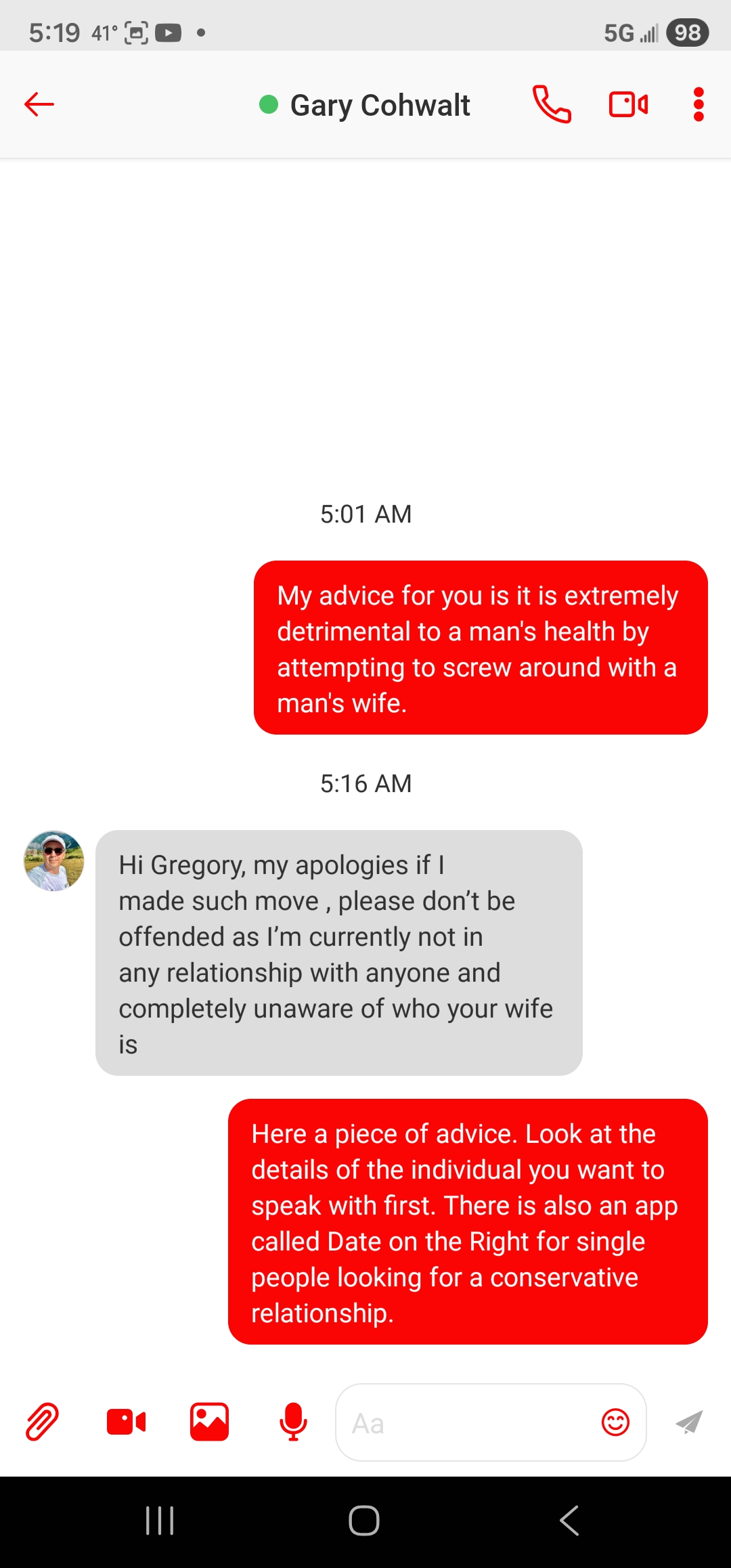Open the image gallery picker
This screenshot has height=1568, width=731.
[x=209, y=1422]
